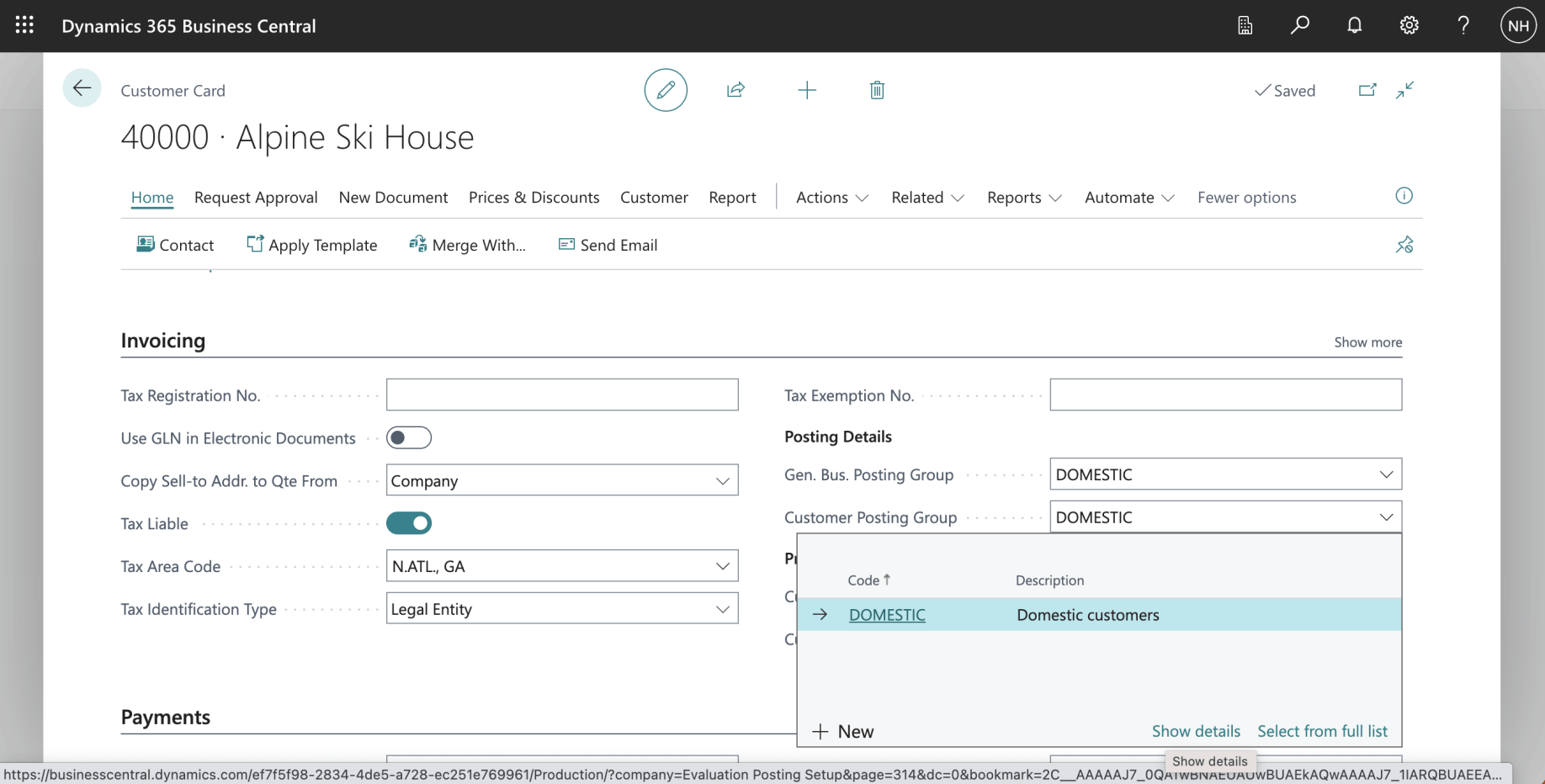The image size is (1545, 784).
Task: Open the search magnifier icon
Action: [x=1299, y=25]
